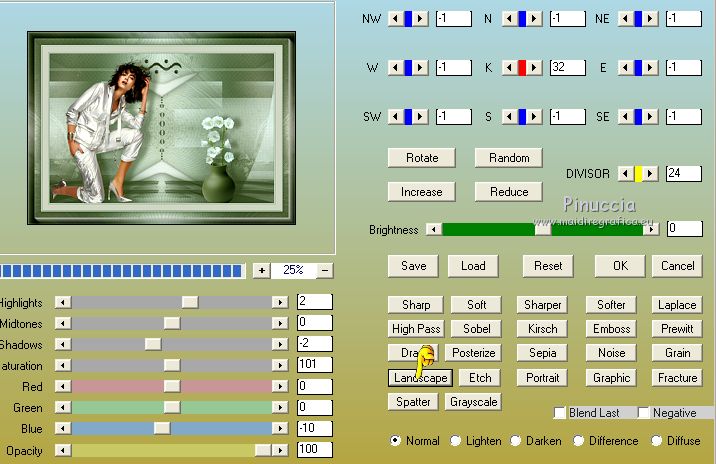Decrease the DIVISOR with left arrow
Screen dimensions: 716x464
click(625, 174)
